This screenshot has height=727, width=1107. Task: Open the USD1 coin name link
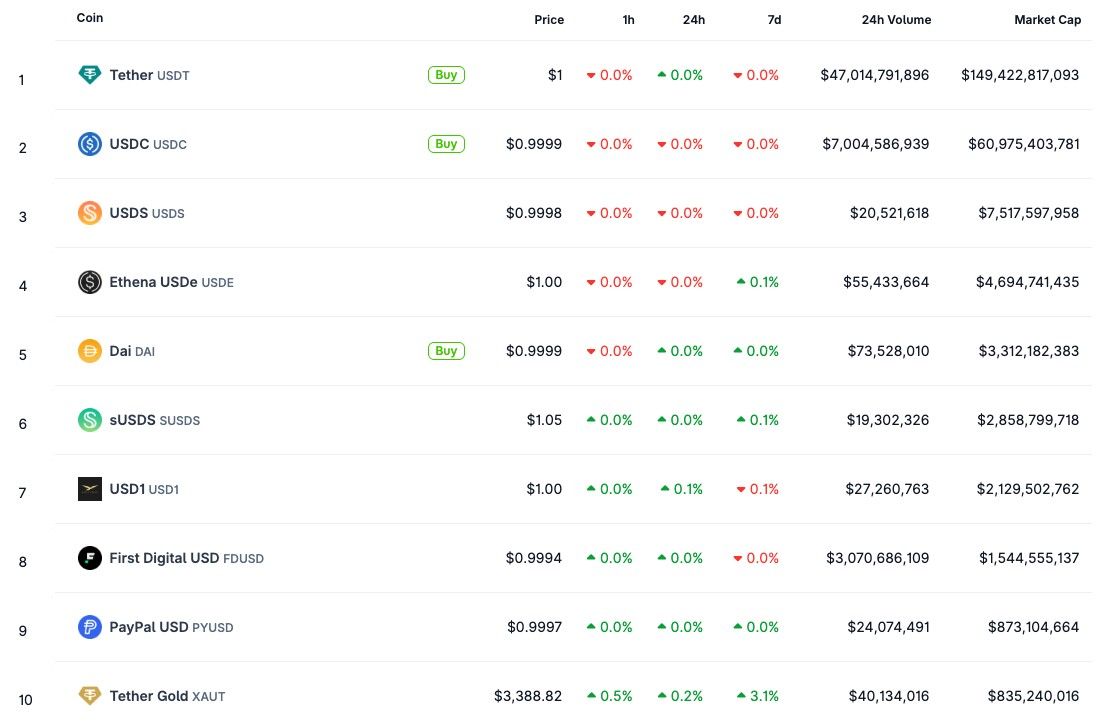point(144,489)
